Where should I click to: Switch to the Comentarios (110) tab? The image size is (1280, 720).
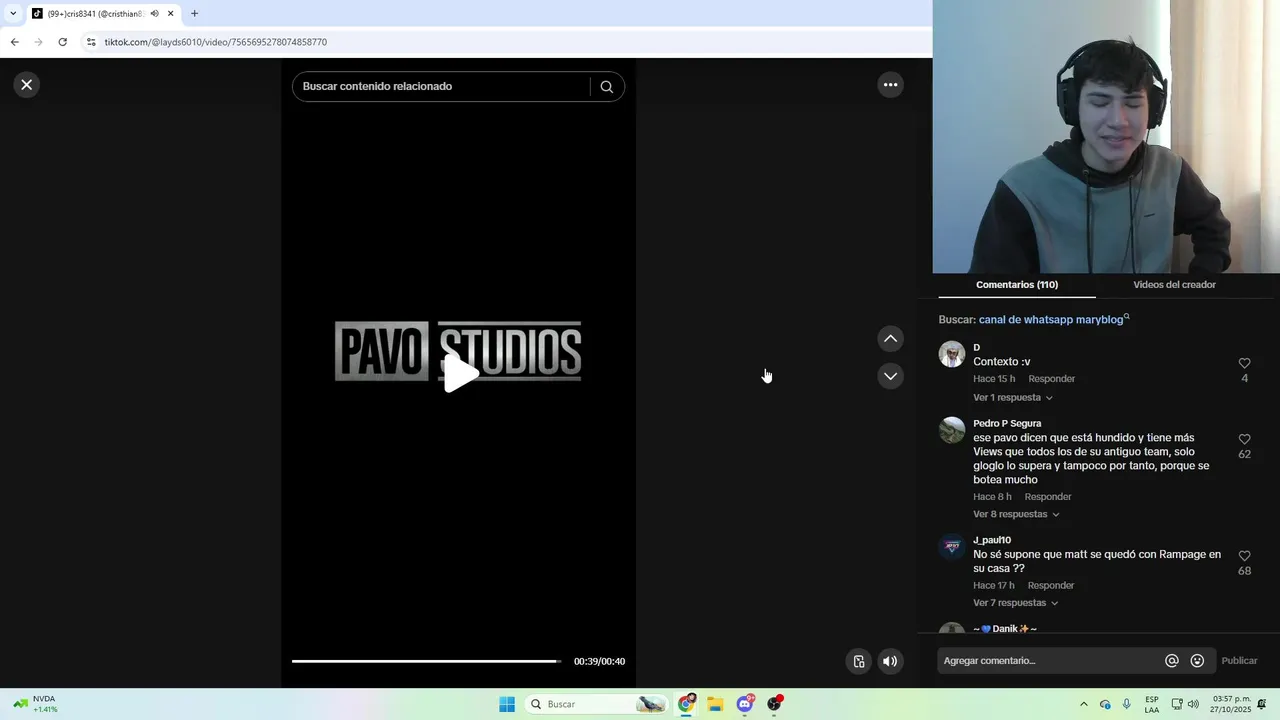[x=1017, y=285]
